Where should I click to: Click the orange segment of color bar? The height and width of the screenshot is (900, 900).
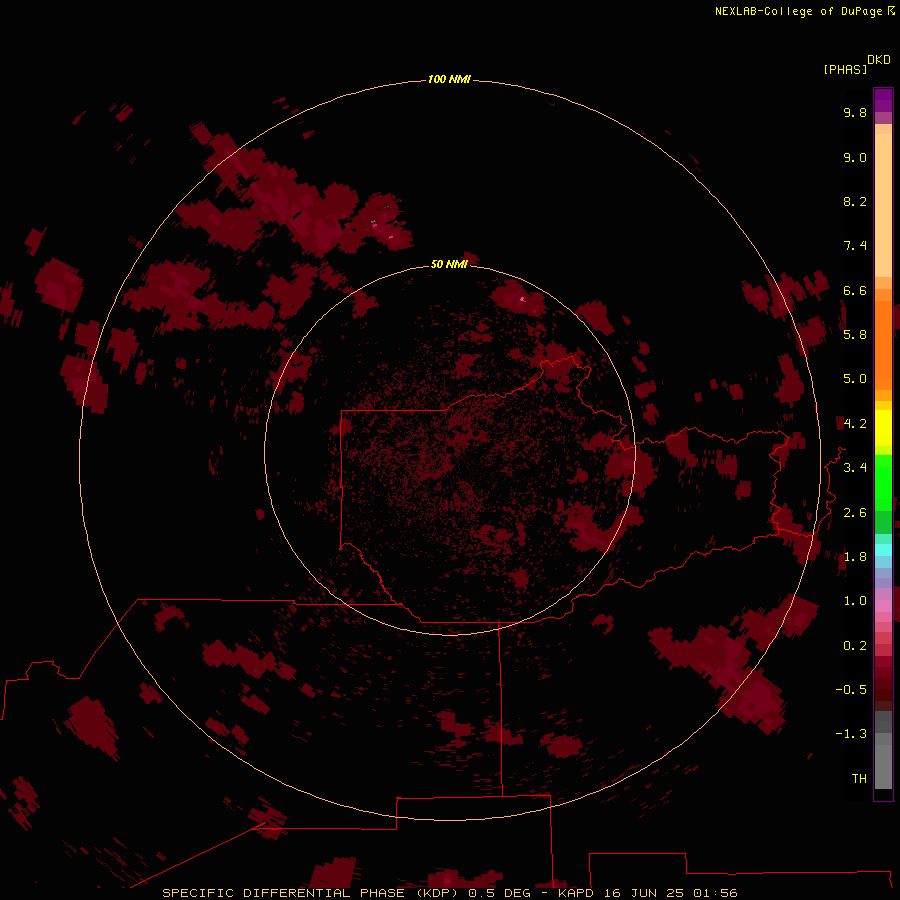pos(883,345)
